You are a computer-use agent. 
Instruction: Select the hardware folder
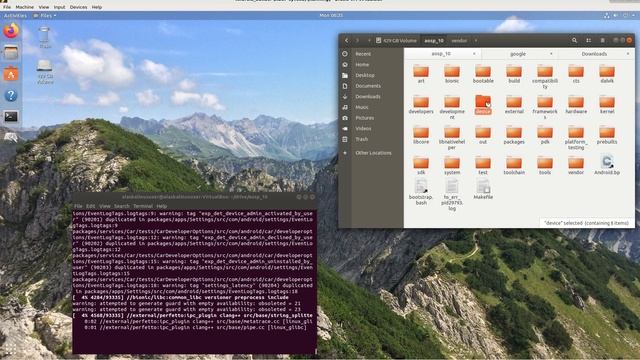click(x=576, y=104)
